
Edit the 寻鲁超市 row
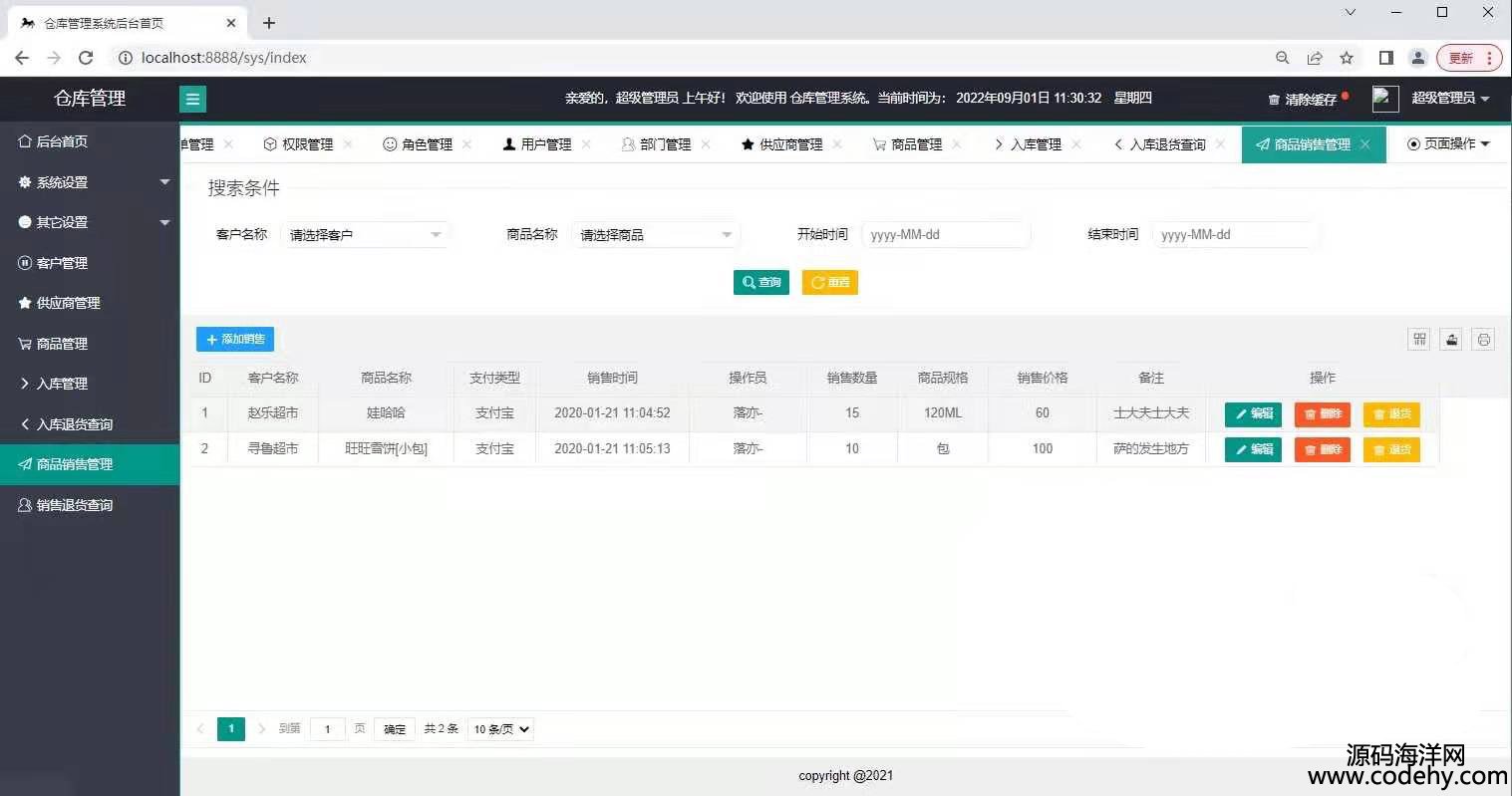pyautogui.click(x=1253, y=450)
